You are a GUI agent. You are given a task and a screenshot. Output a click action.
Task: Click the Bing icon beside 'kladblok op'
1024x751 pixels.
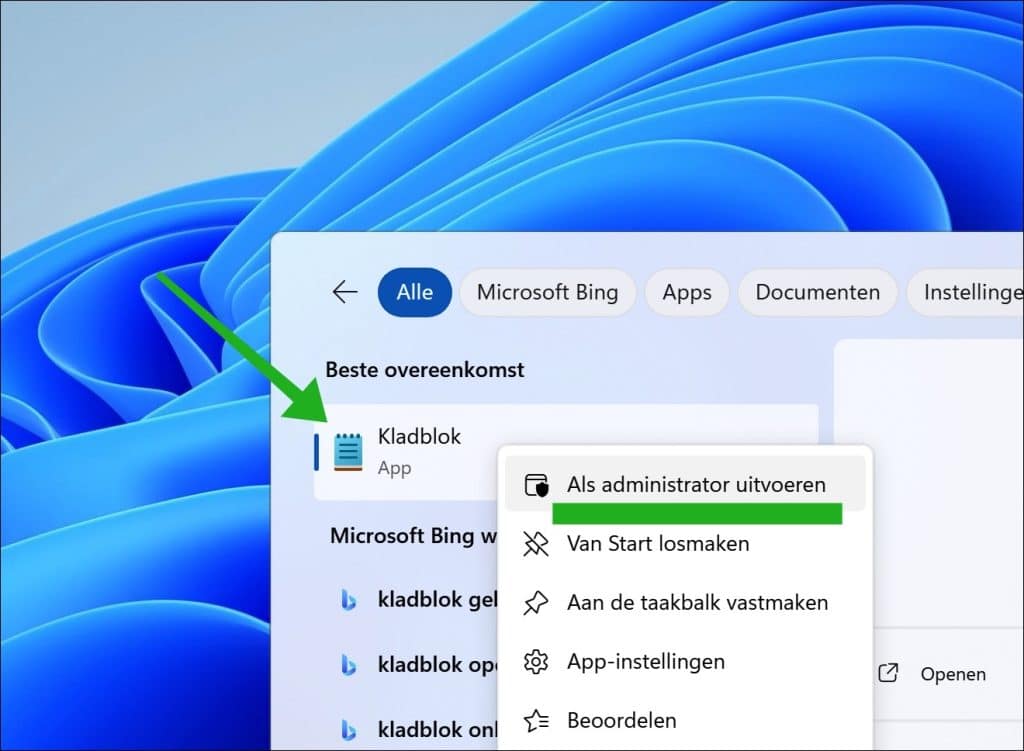(349, 665)
